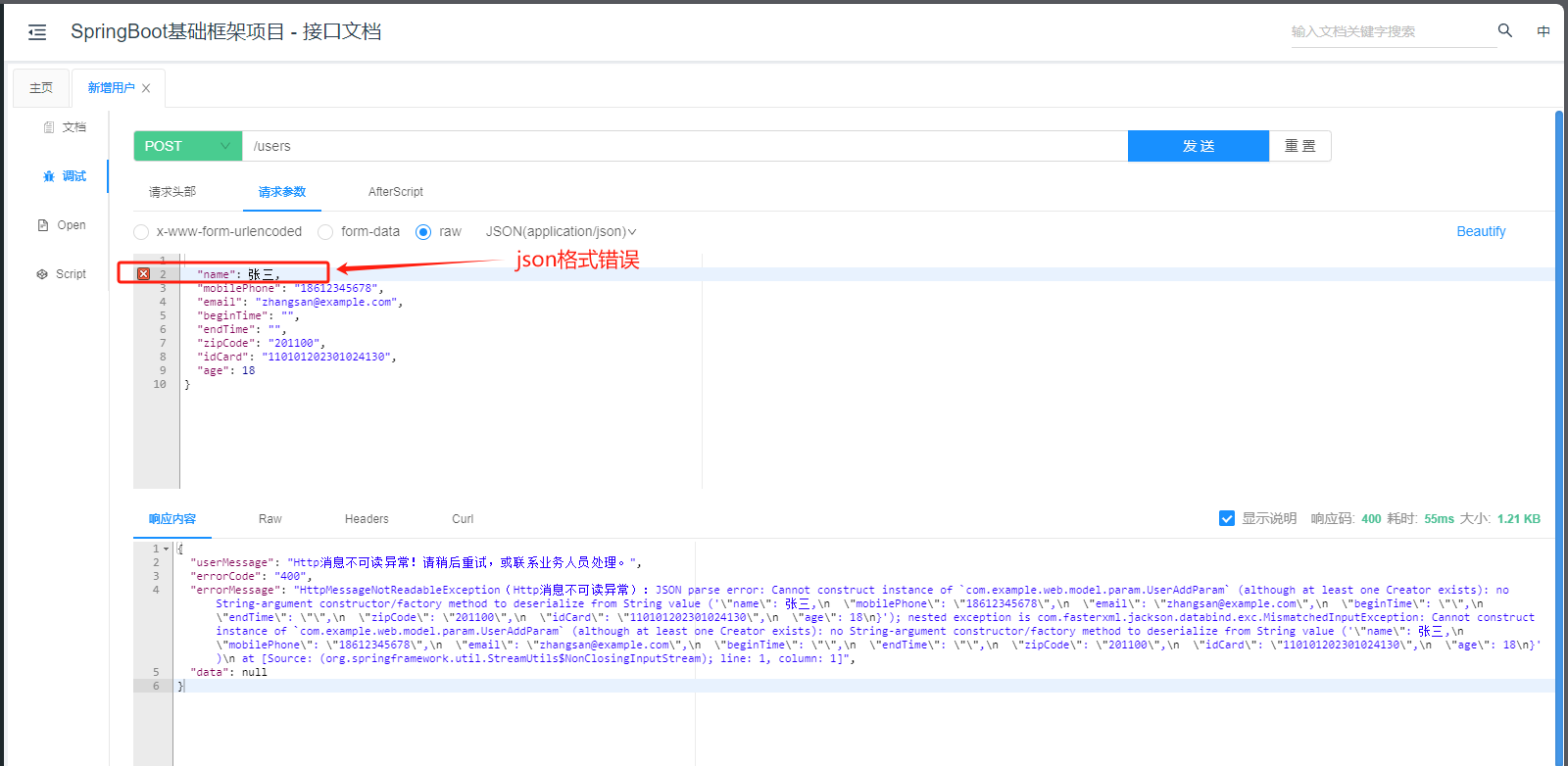Click the error marker on line 2
Image resolution: width=1568 pixels, height=766 pixels.
pos(143,274)
